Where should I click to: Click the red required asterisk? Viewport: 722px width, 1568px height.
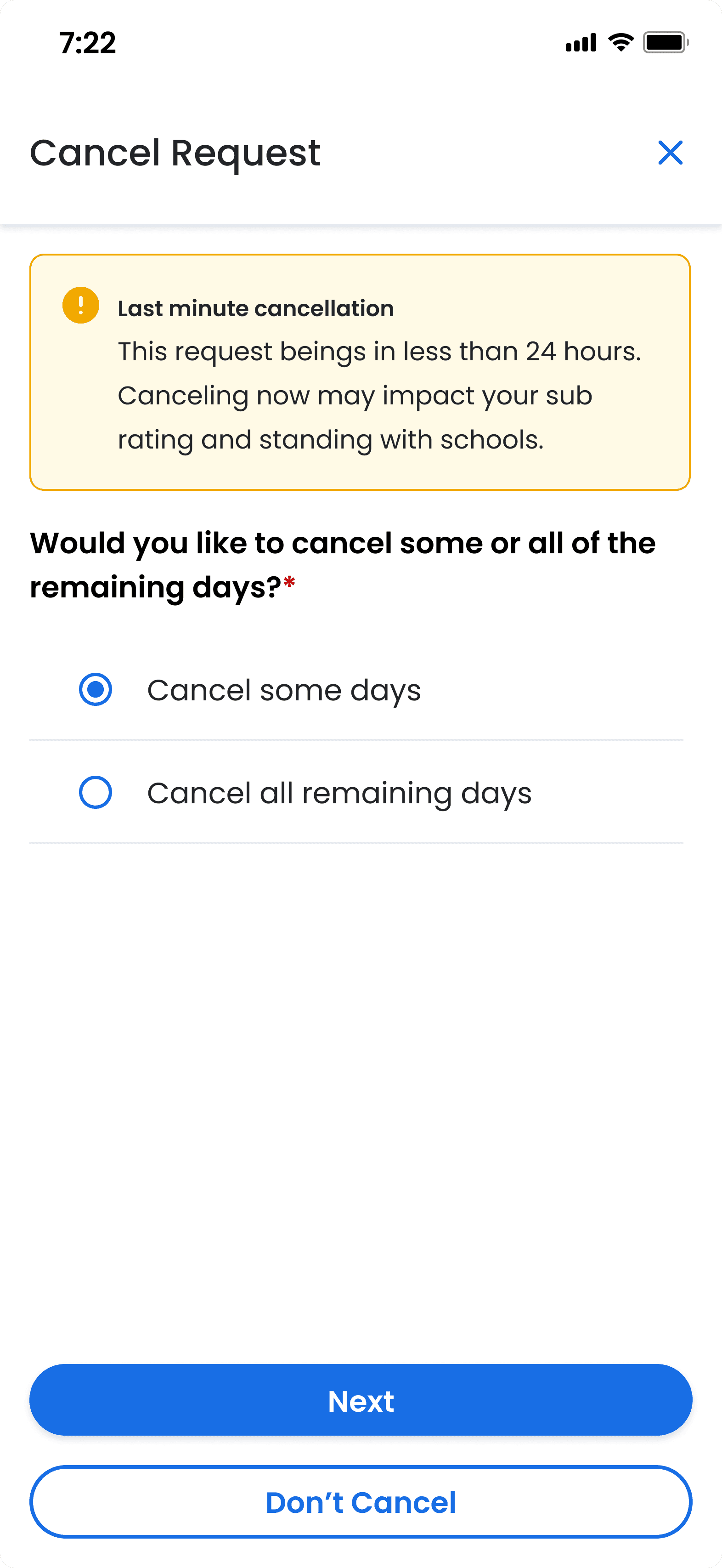(289, 583)
